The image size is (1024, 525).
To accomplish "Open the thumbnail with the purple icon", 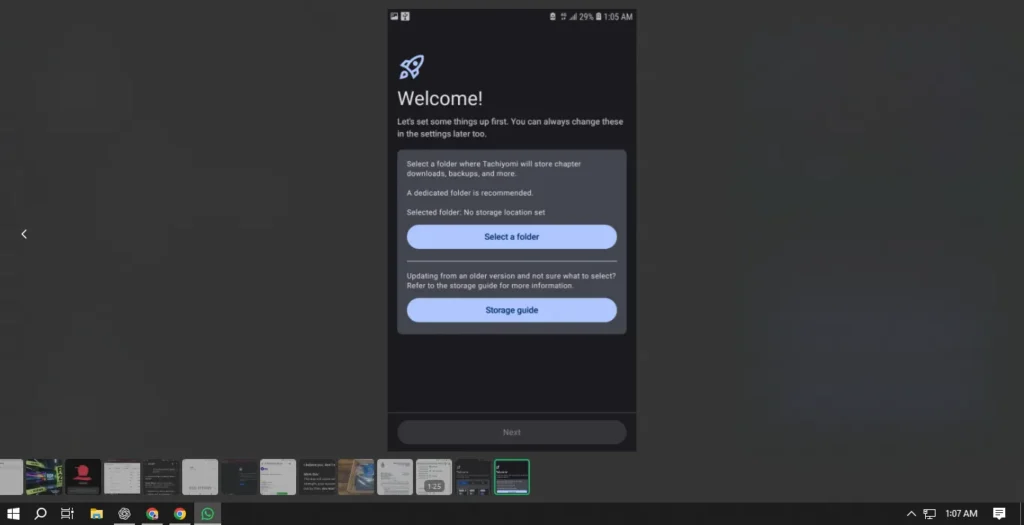I will coord(278,477).
